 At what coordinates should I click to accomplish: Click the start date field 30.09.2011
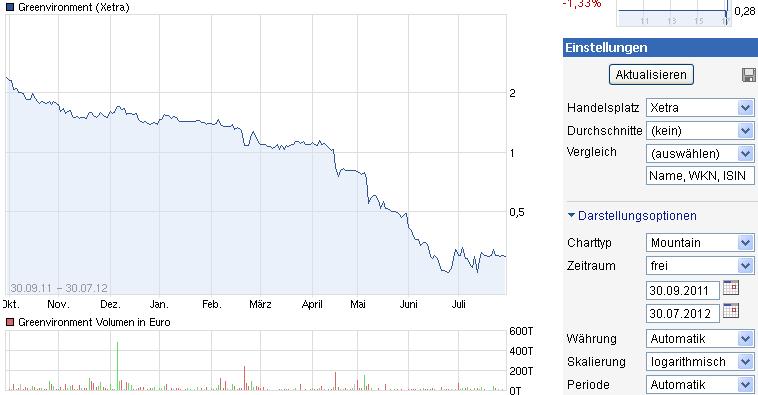click(683, 291)
